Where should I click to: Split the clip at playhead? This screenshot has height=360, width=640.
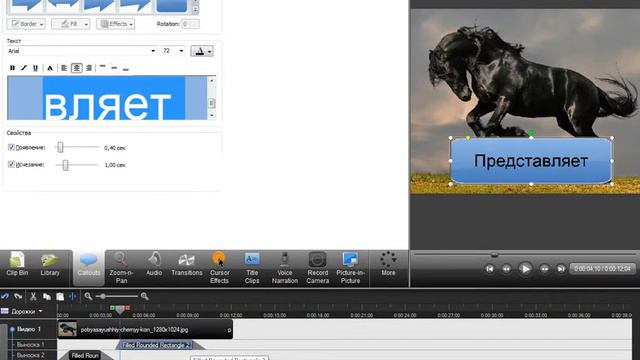(73, 296)
